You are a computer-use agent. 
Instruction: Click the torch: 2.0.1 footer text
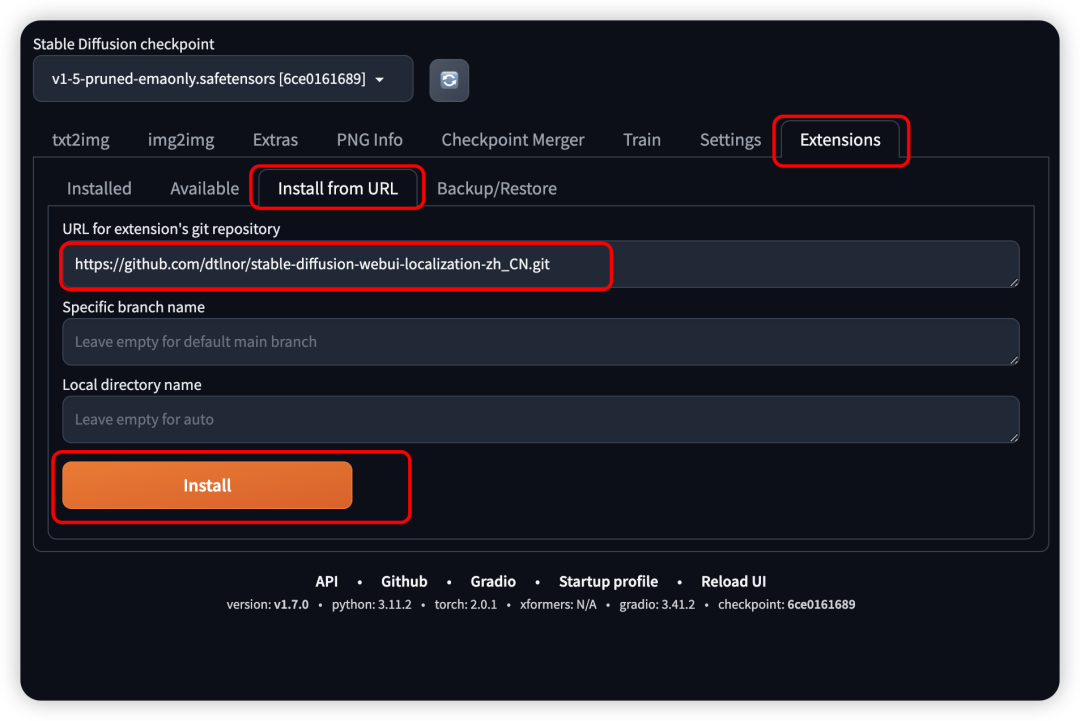(466, 605)
